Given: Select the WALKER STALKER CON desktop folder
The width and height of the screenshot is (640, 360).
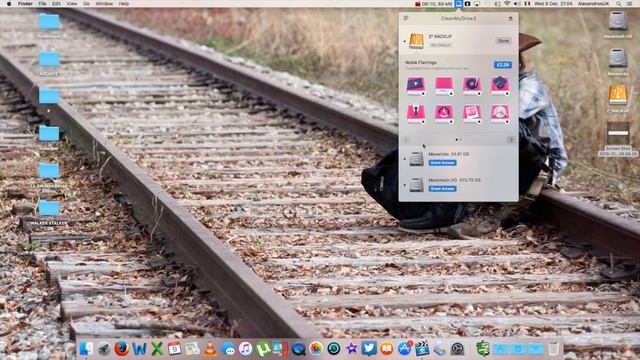Looking at the screenshot, I should pyautogui.click(x=49, y=209).
